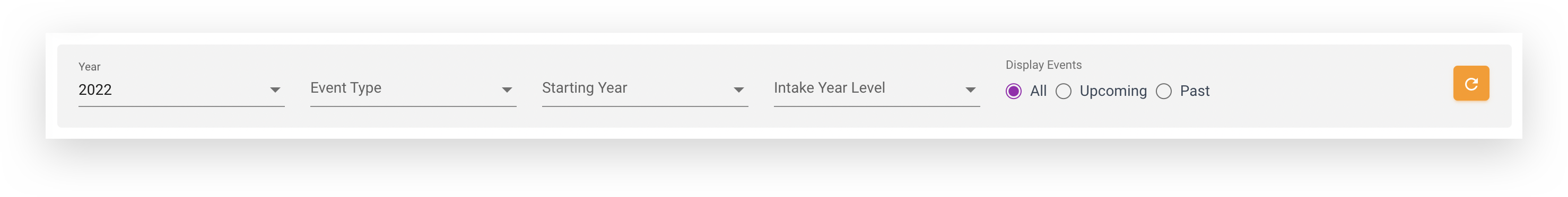Image resolution: width=1568 pixels, height=197 pixels.
Task: Click the underline beneath the Event Type field
Action: click(x=413, y=106)
